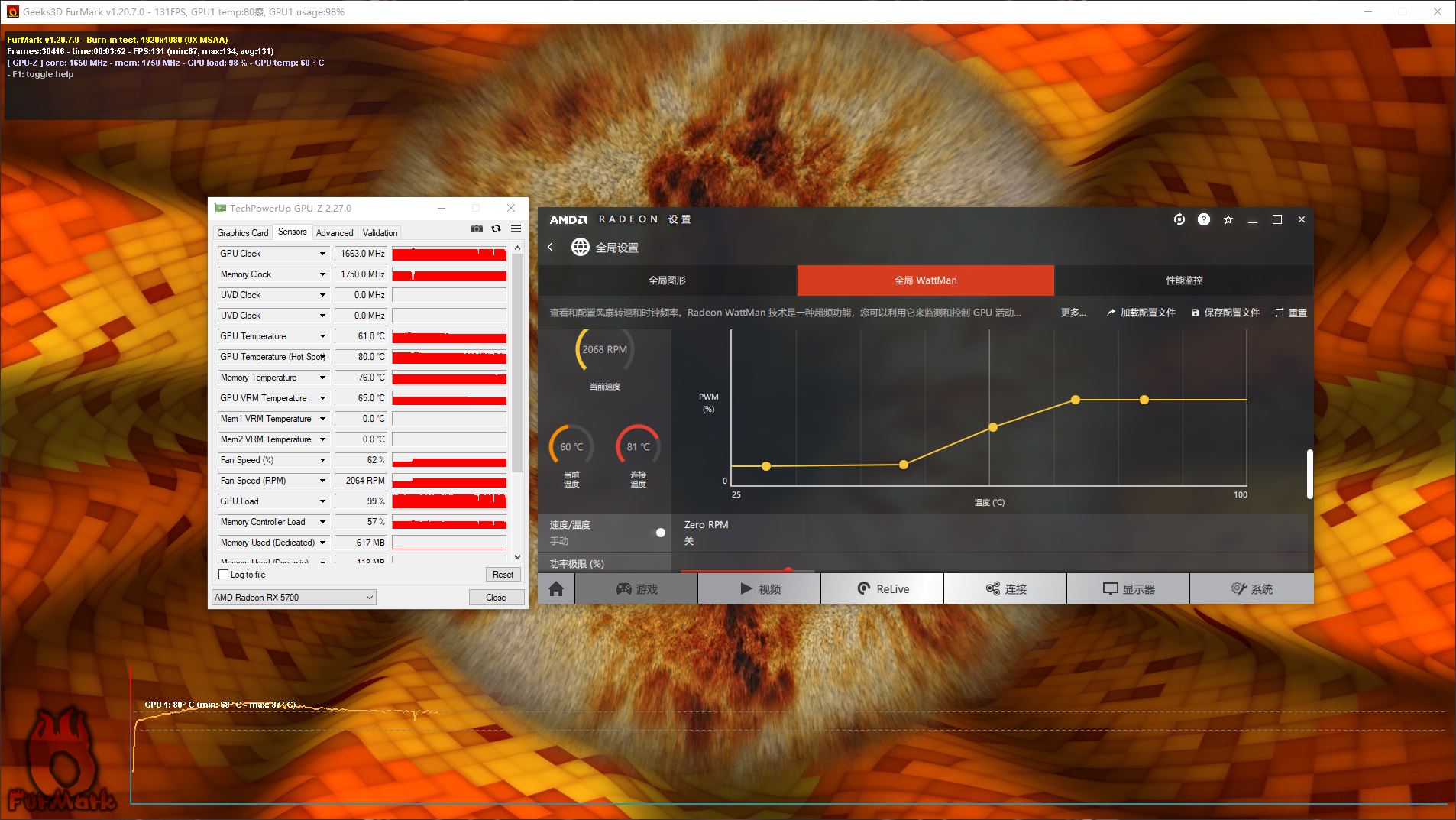This screenshot has width=1456, height=820.
Task: Click the second fan curve point
Action: coord(904,465)
